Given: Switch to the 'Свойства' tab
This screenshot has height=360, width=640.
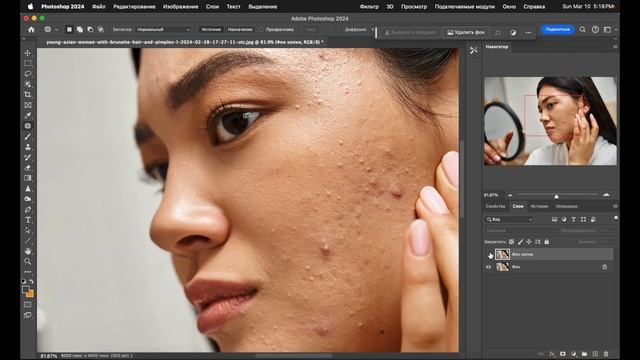Looking at the screenshot, I should (496, 206).
